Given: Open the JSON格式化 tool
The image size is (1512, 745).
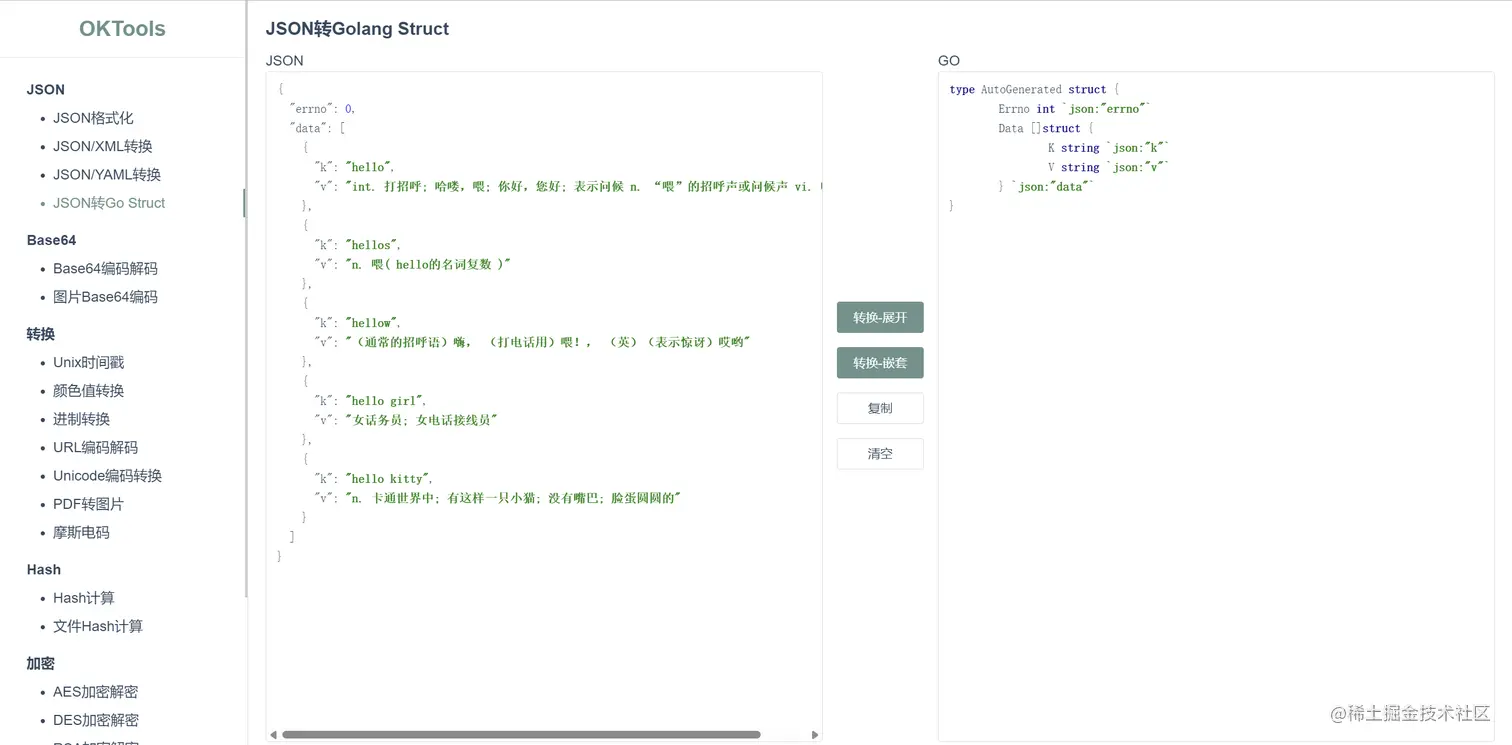Looking at the screenshot, I should (x=93, y=118).
